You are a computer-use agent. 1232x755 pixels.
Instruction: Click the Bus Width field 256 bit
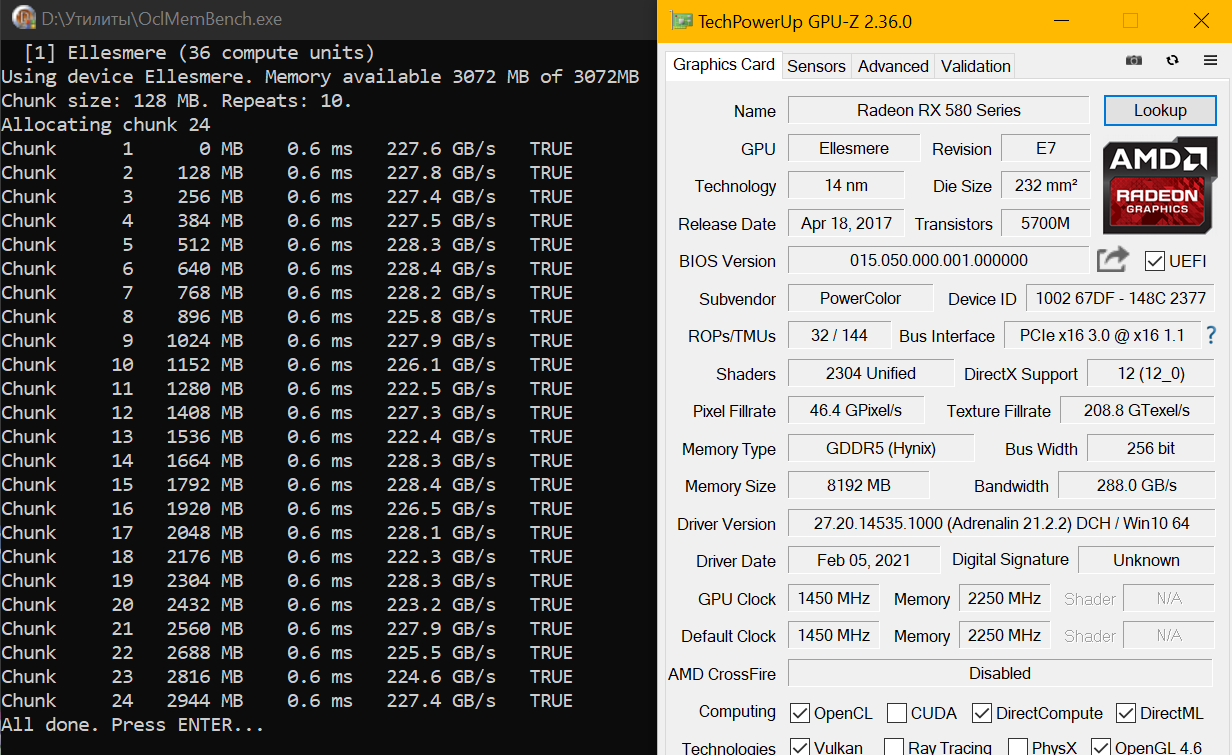pos(1151,448)
